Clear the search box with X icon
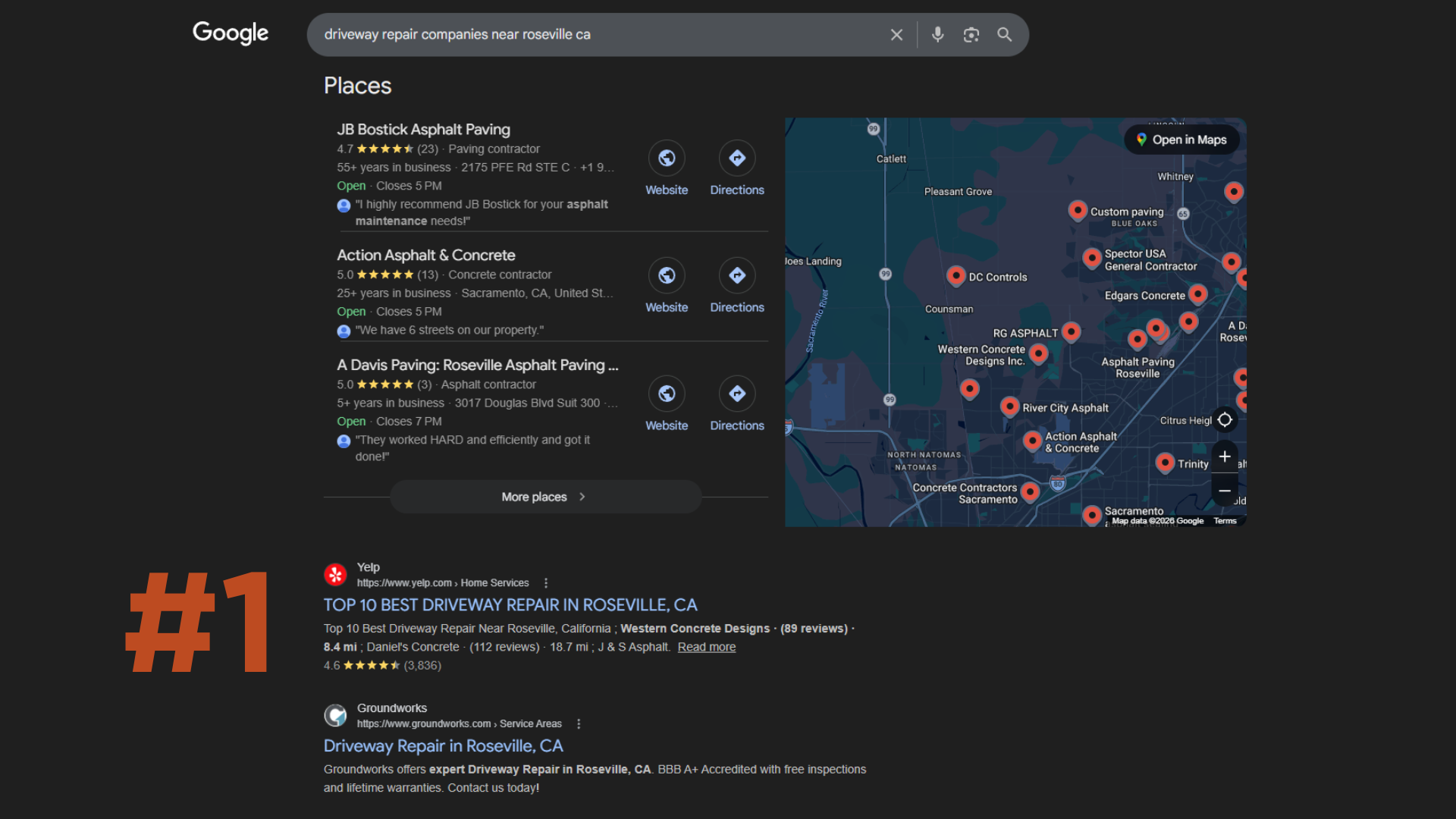This screenshot has width=1456, height=819. pyautogui.click(x=896, y=35)
